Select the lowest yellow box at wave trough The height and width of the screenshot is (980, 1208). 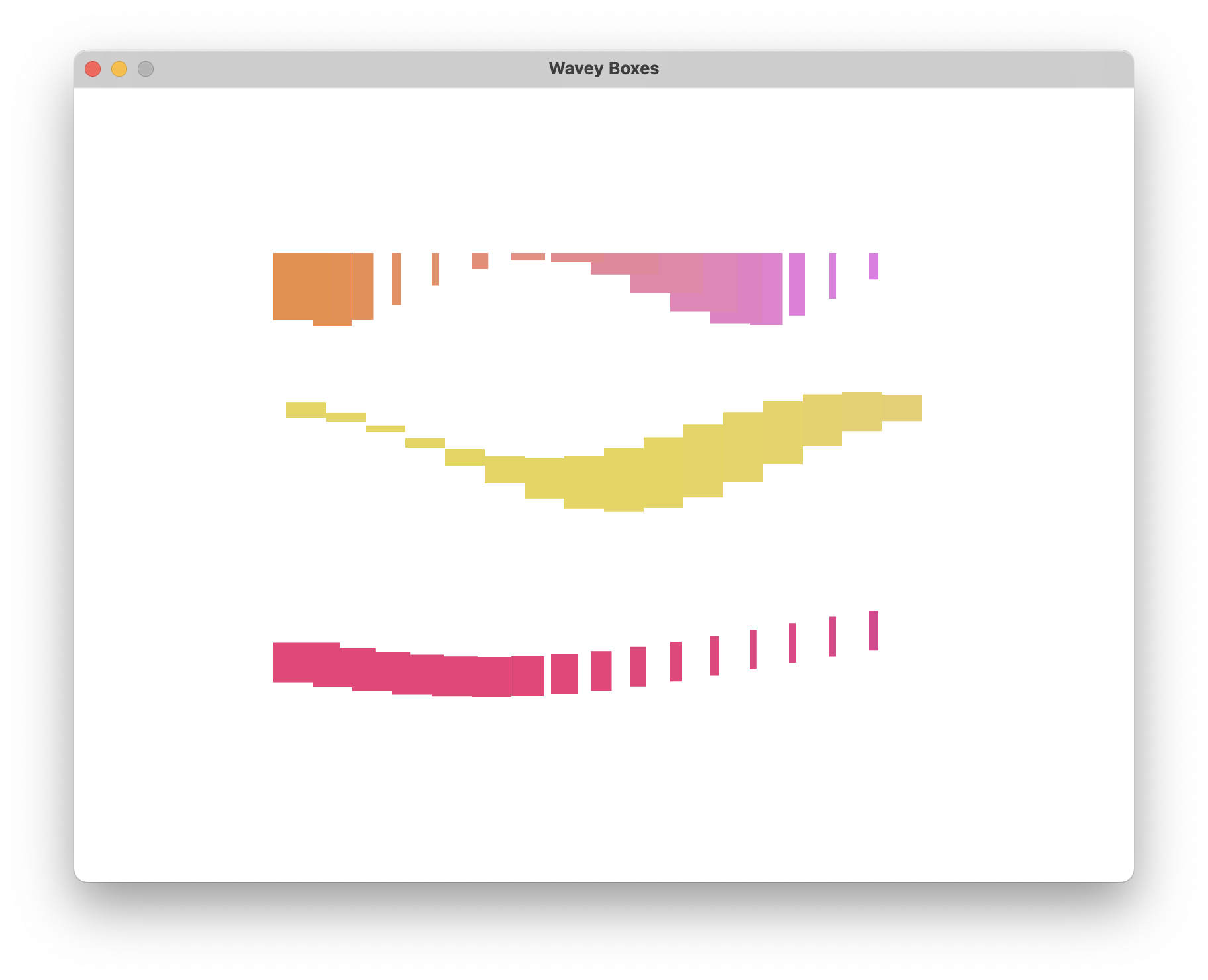coord(623,480)
